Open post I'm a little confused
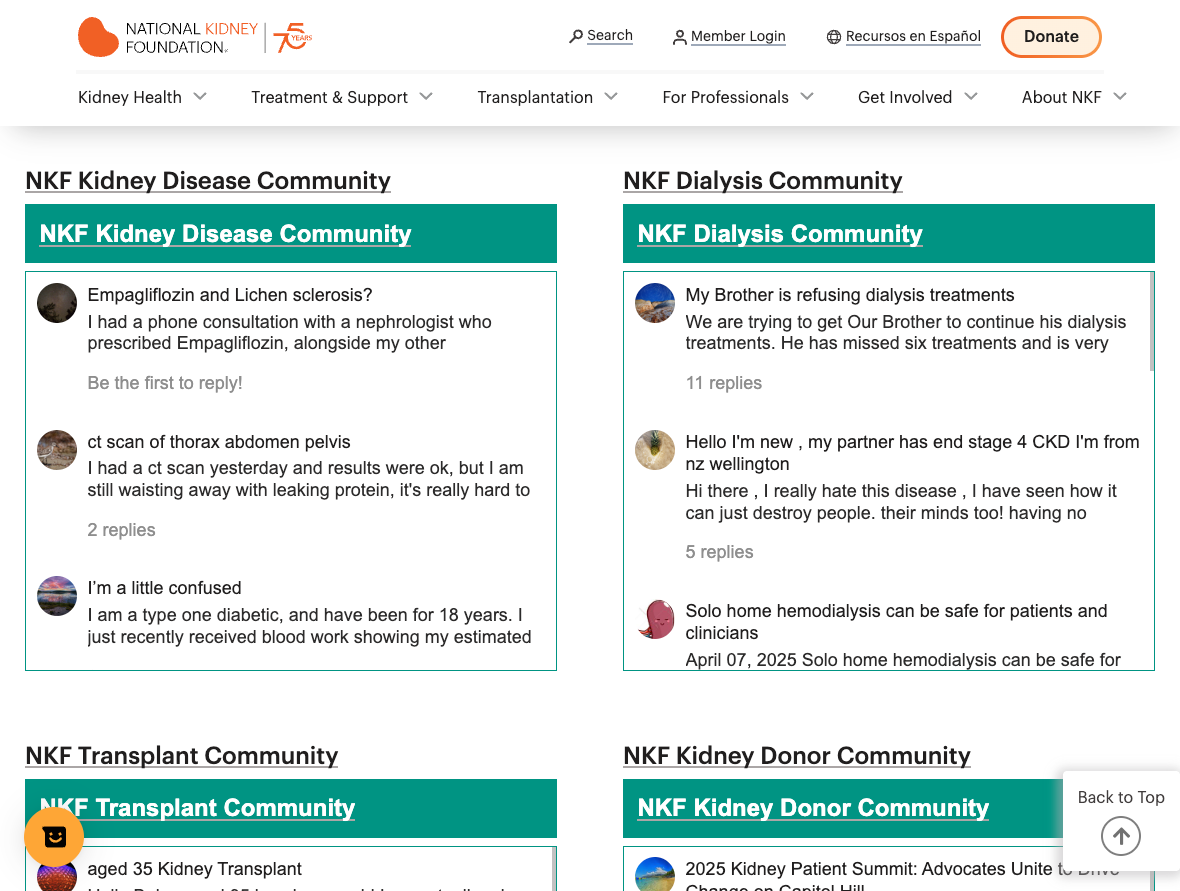Image resolution: width=1180 pixels, height=891 pixels. pos(164,588)
